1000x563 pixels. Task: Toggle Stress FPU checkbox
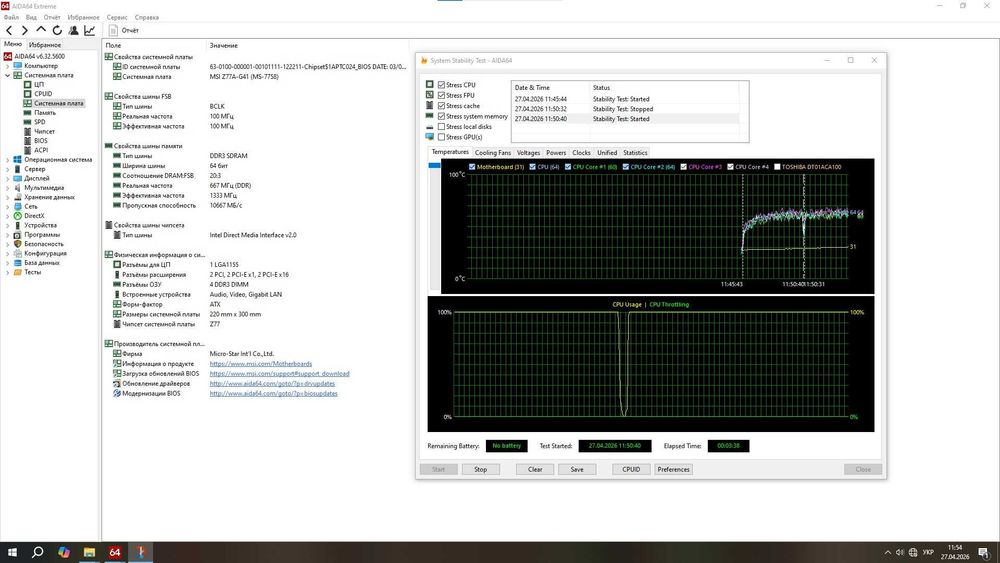coord(441,95)
